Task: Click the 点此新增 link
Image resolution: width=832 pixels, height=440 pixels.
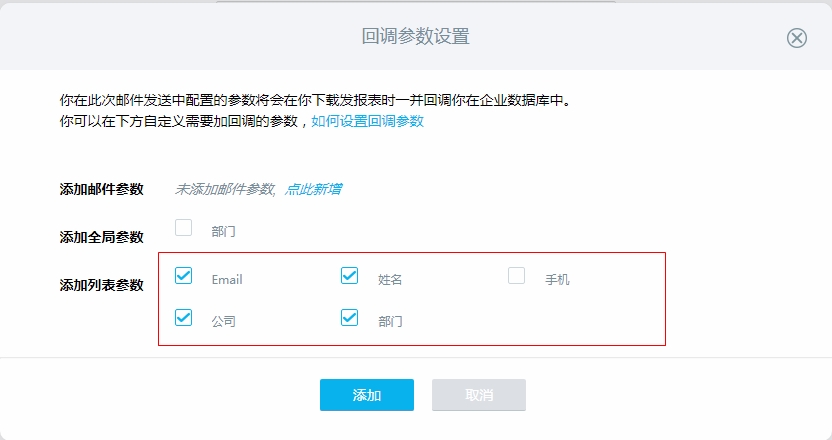Action: tap(313, 189)
